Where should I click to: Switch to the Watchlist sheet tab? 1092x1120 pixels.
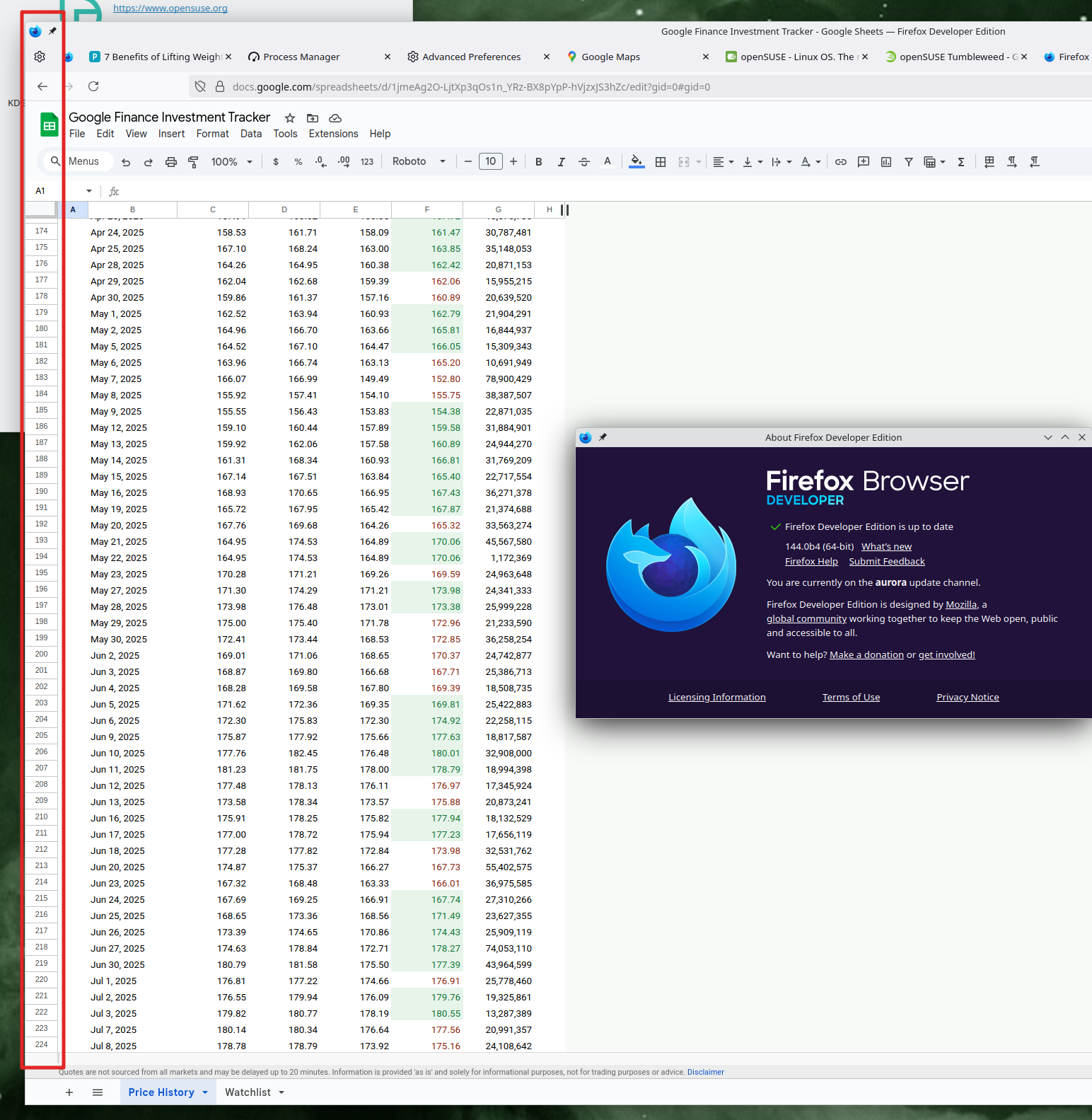point(248,1092)
